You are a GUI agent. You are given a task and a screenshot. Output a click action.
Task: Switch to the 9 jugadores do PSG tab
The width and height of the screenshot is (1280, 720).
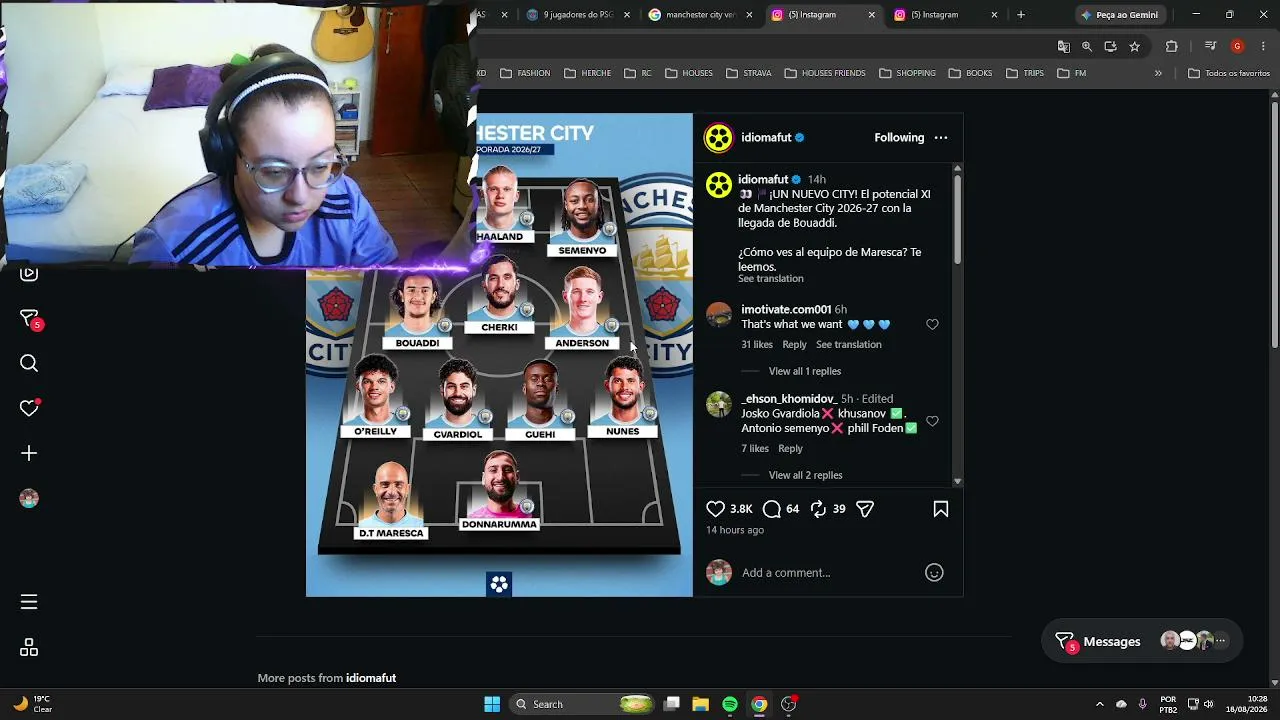click(x=579, y=15)
